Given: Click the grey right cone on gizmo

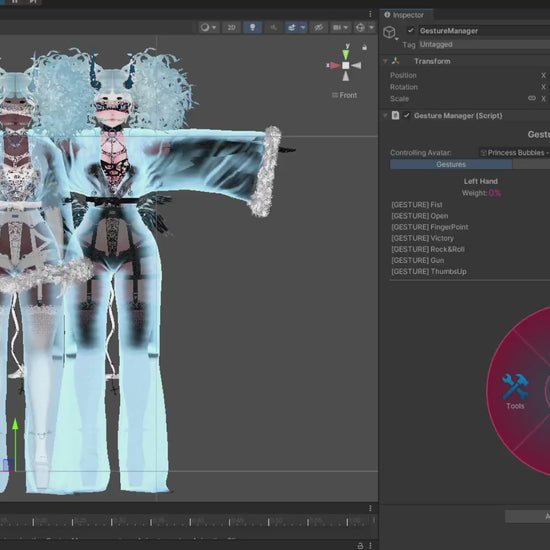Looking at the screenshot, I should (356, 65).
